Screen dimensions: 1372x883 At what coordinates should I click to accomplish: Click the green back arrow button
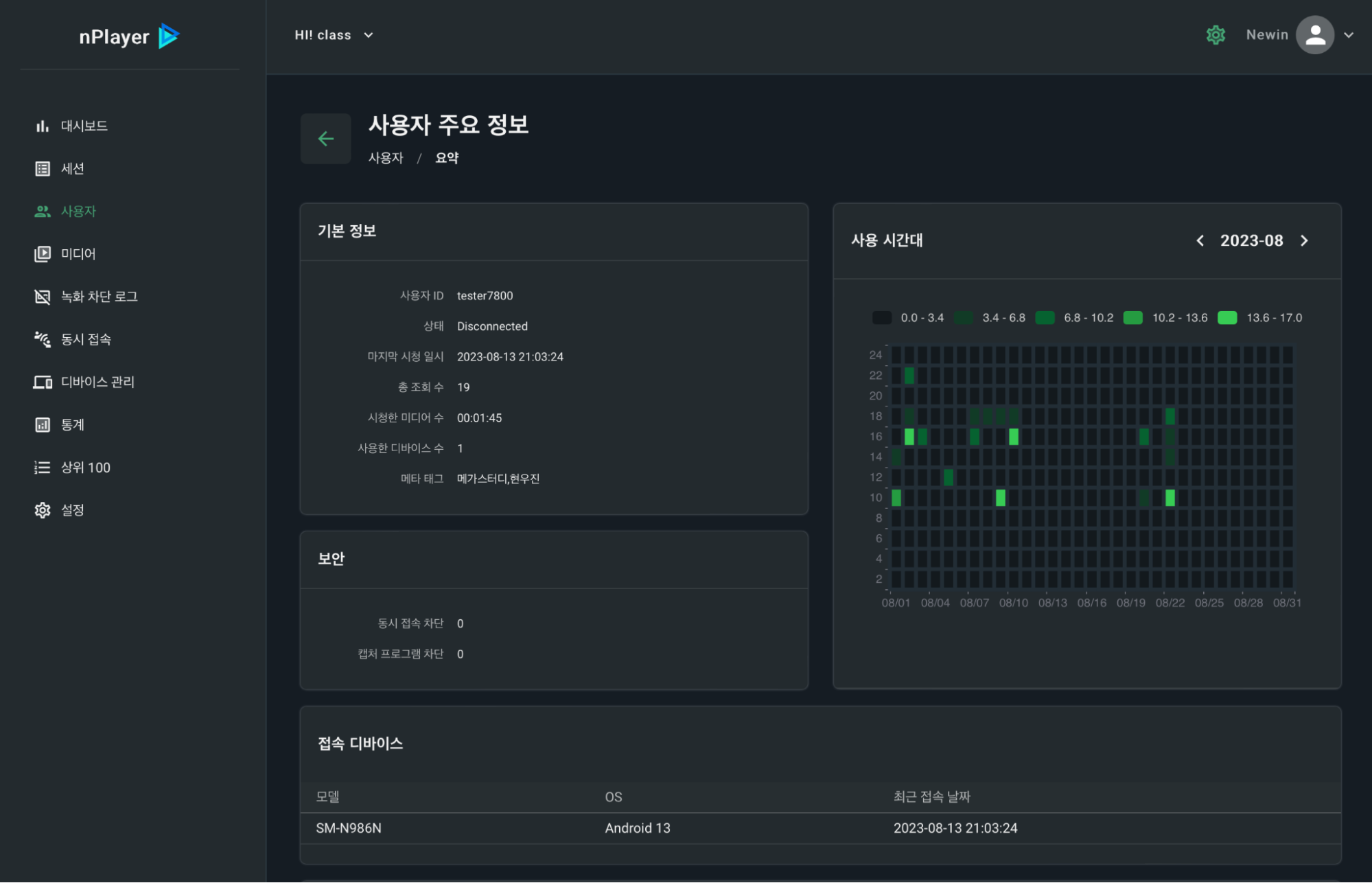pyautogui.click(x=325, y=139)
